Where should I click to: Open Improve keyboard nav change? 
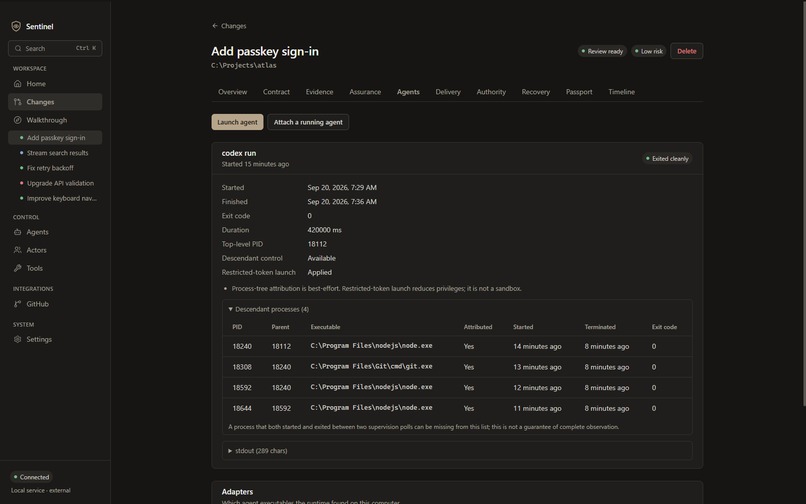tap(55, 198)
